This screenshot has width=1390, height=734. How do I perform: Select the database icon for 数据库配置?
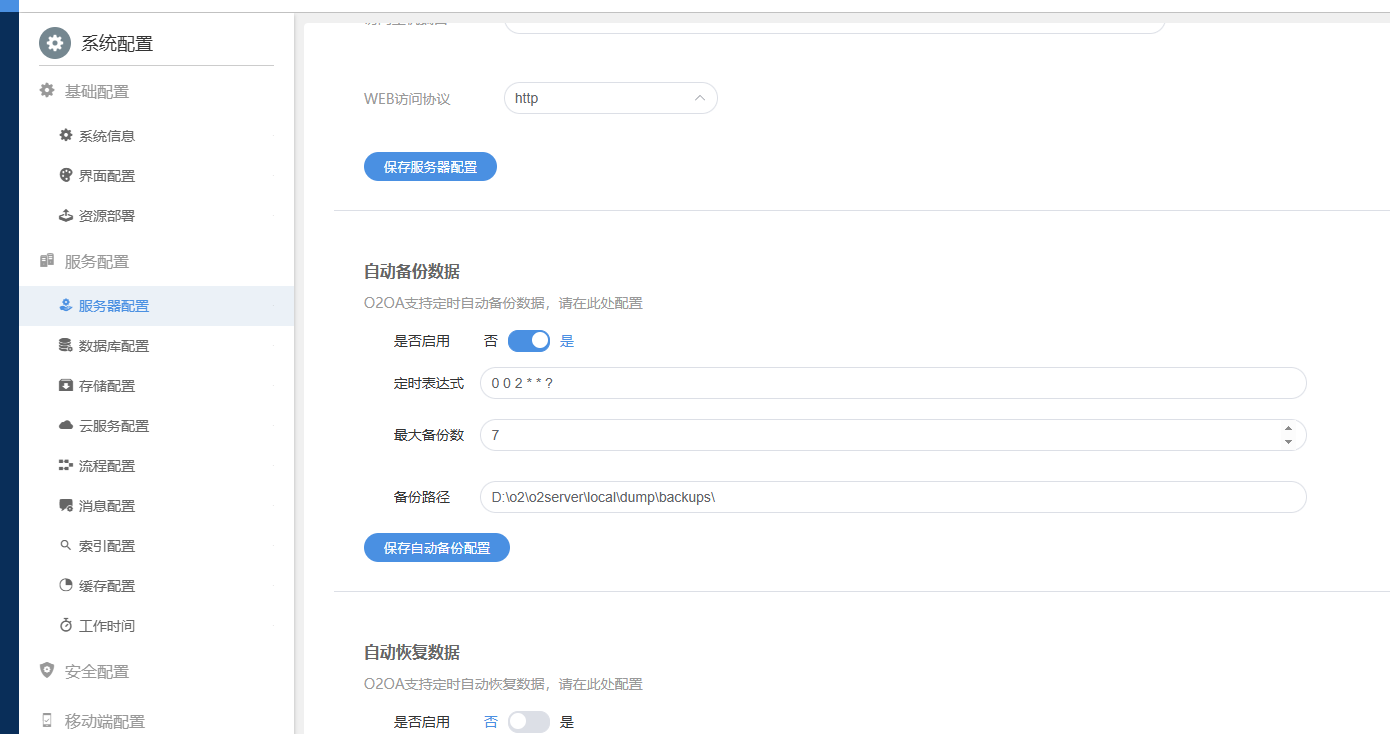(66, 345)
